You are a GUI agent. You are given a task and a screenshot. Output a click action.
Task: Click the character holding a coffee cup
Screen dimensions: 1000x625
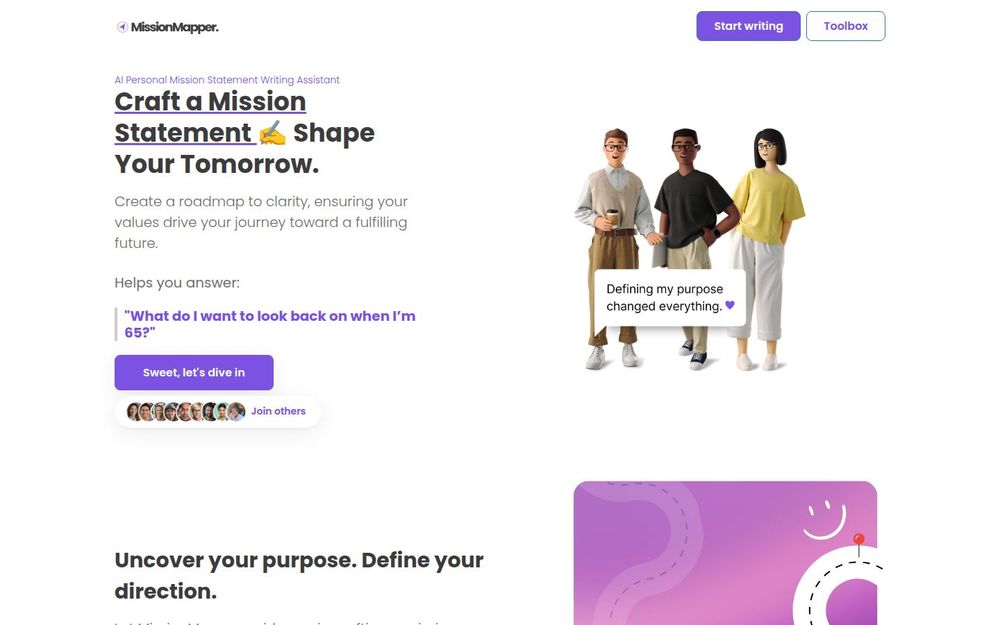pos(614,249)
